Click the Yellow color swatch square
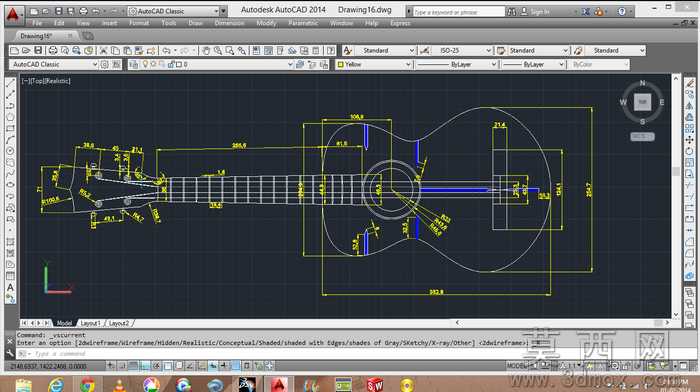 (341, 65)
